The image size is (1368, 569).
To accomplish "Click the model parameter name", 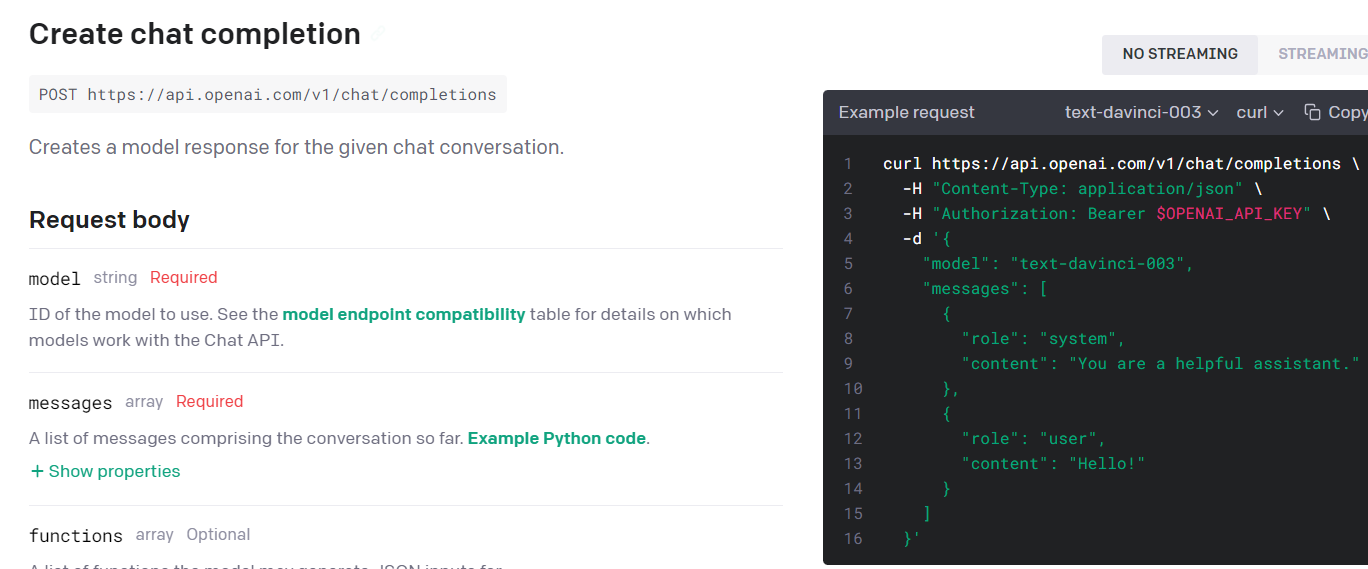I will (x=54, y=278).
